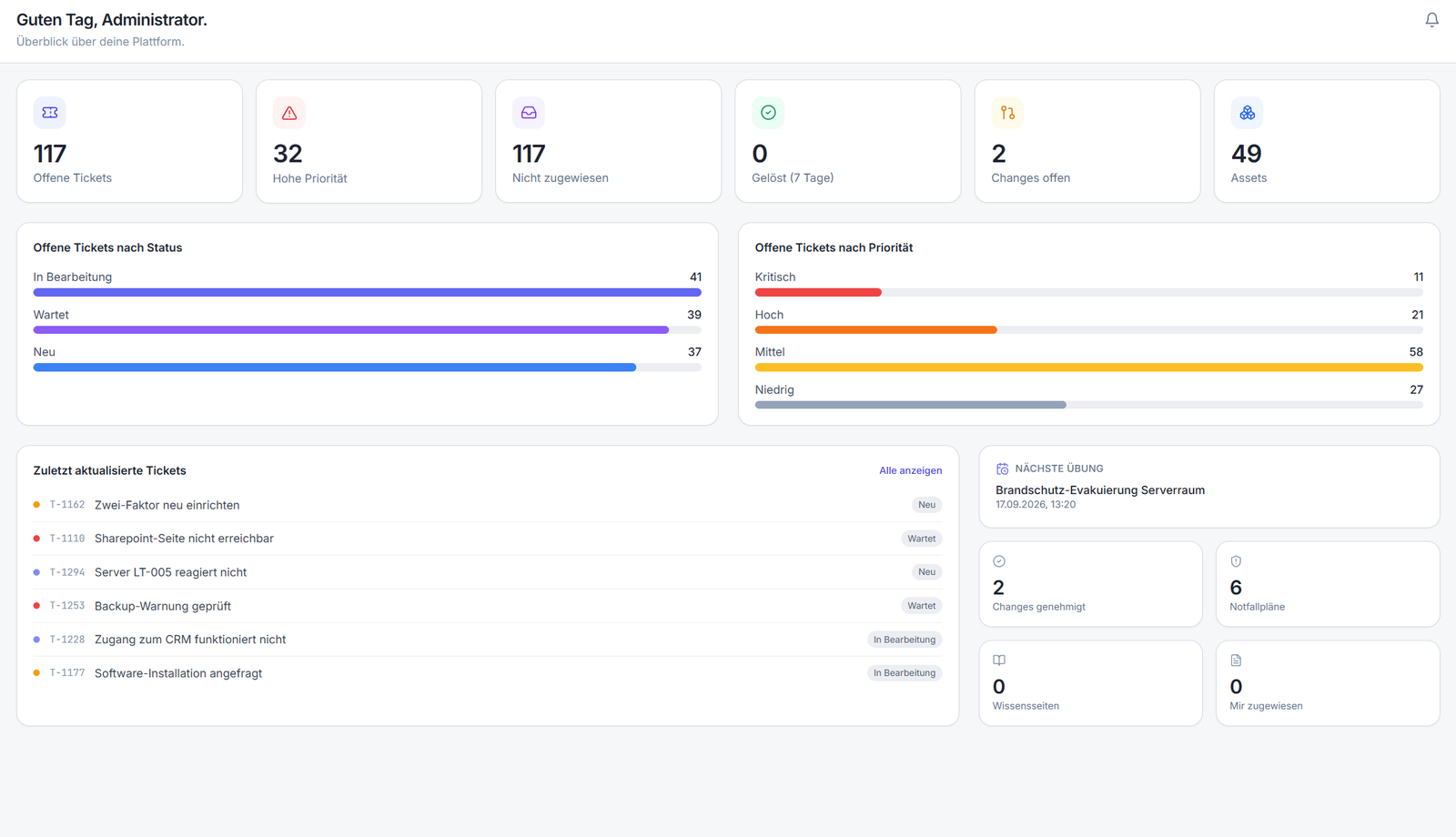1456x837 pixels.
Task: Open Alle anzeigen link
Action: tap(910, 470)
